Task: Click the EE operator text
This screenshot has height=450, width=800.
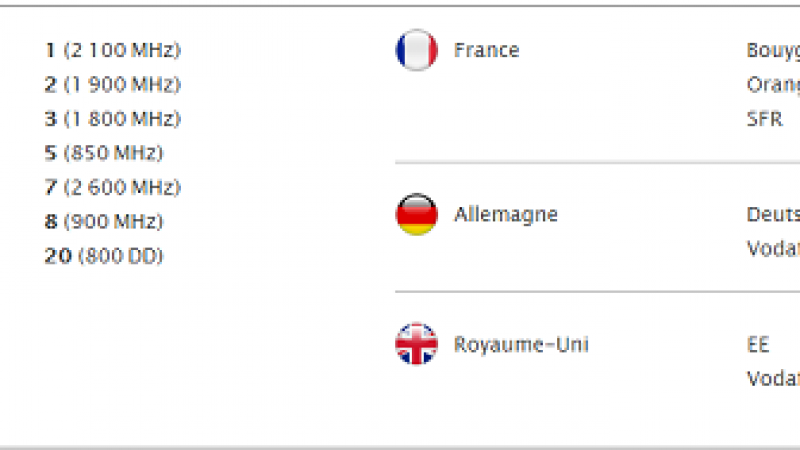Action: pos(758,345)
